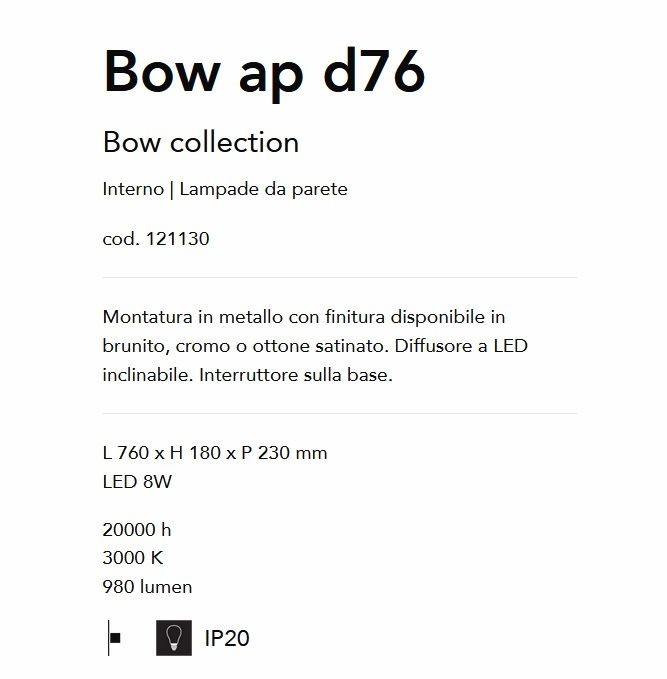Open the Bow collection link
This screenshot has height=679, width=667.
click(201, 142)
